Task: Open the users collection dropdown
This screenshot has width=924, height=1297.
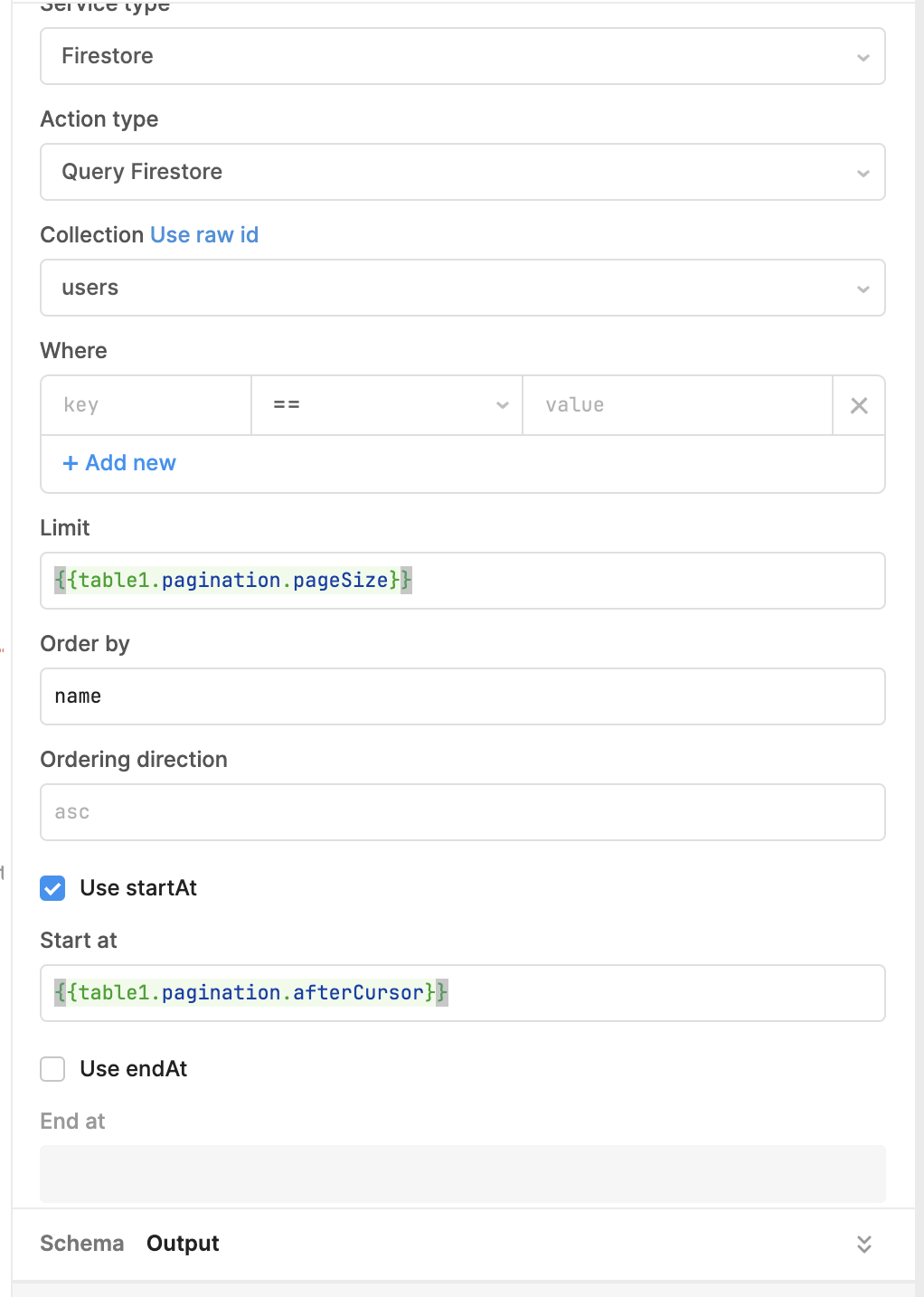Action: click(463, 288)
